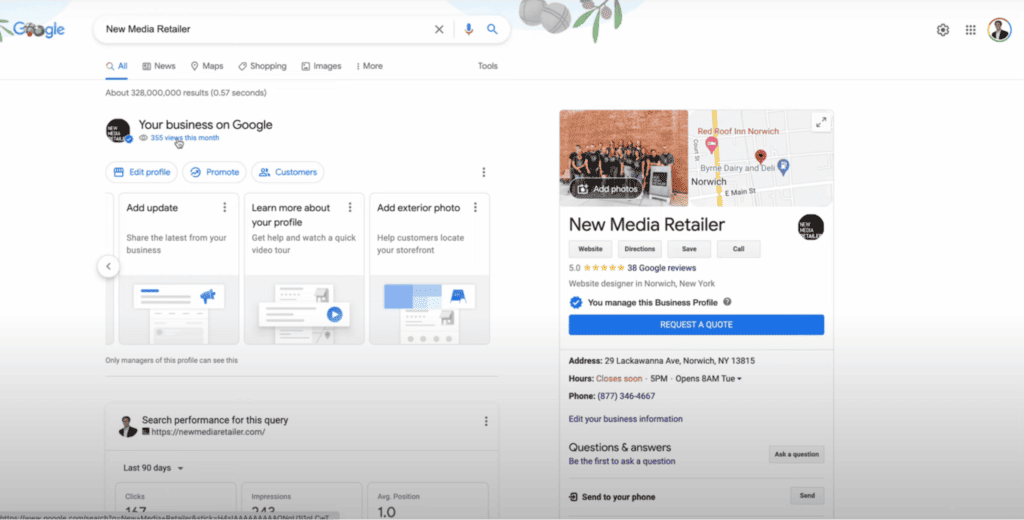Open three-dot menu beside Customers button
The height and width of the screenshot is (520, 1024).
[483, 172]
